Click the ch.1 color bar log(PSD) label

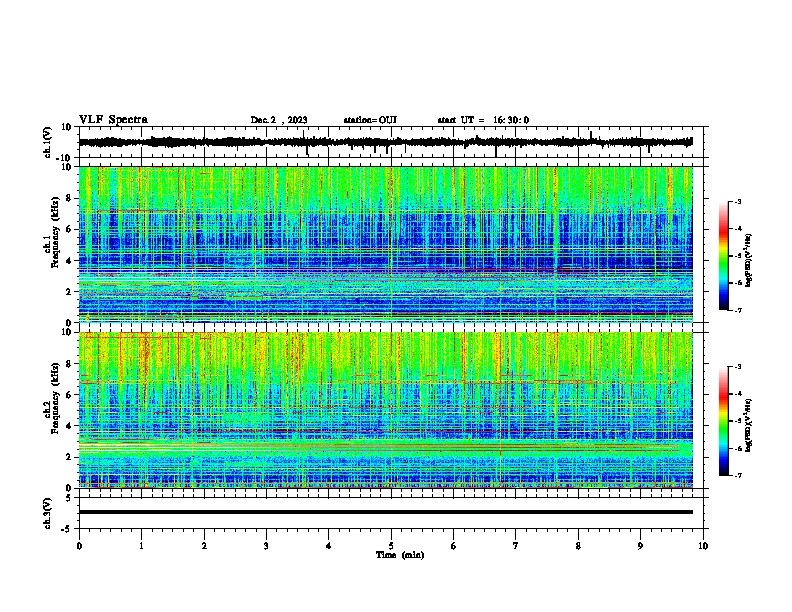coord(749,260)
